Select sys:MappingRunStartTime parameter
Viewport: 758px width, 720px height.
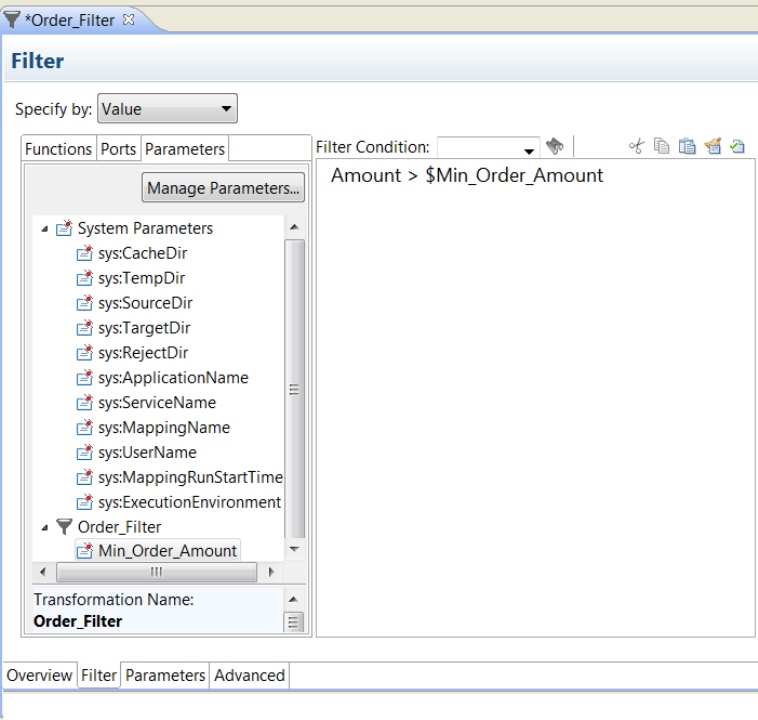190,478
